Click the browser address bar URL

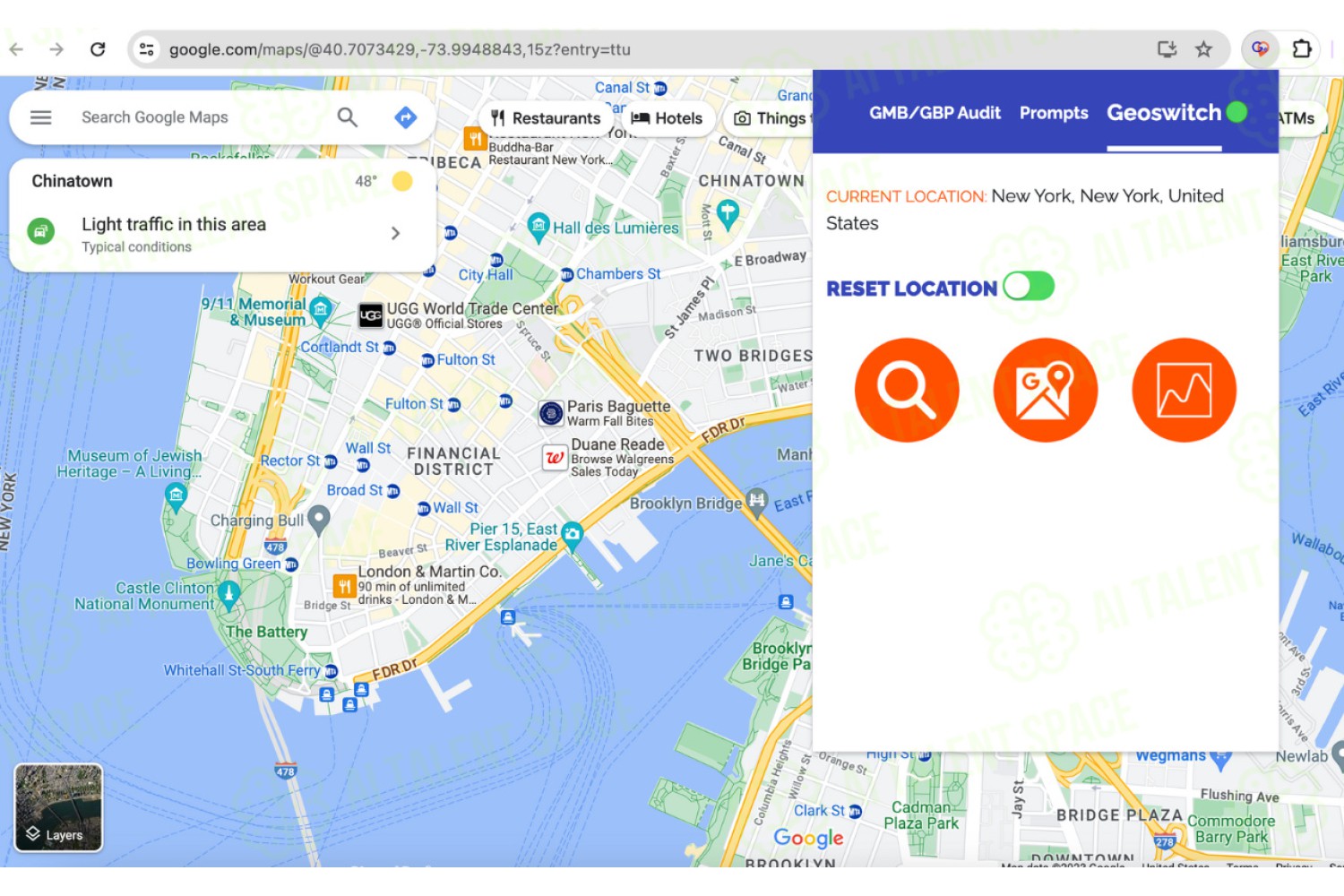tap(400, 49)
